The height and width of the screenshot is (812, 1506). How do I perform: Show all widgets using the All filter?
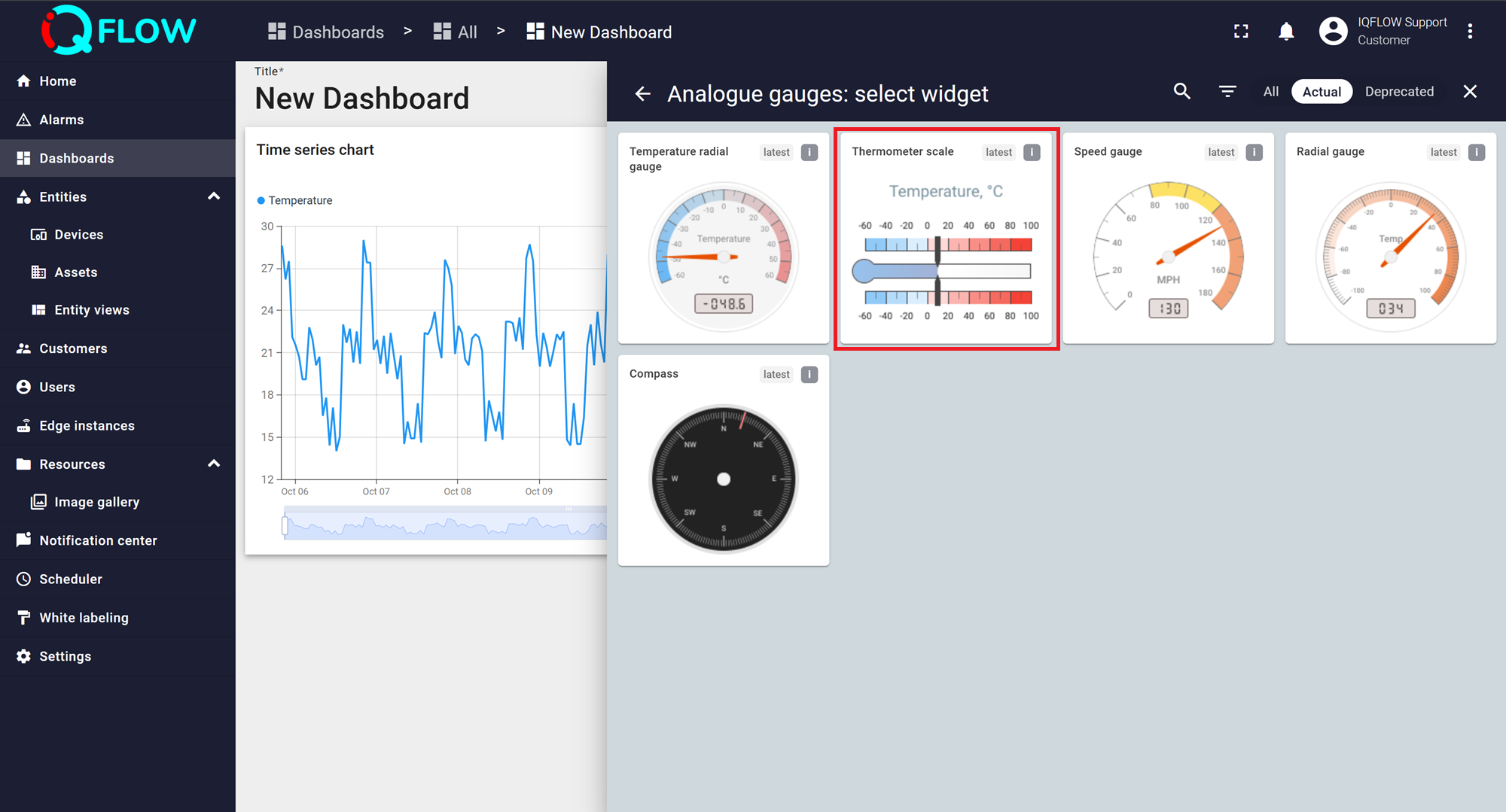click(1270, 91)
